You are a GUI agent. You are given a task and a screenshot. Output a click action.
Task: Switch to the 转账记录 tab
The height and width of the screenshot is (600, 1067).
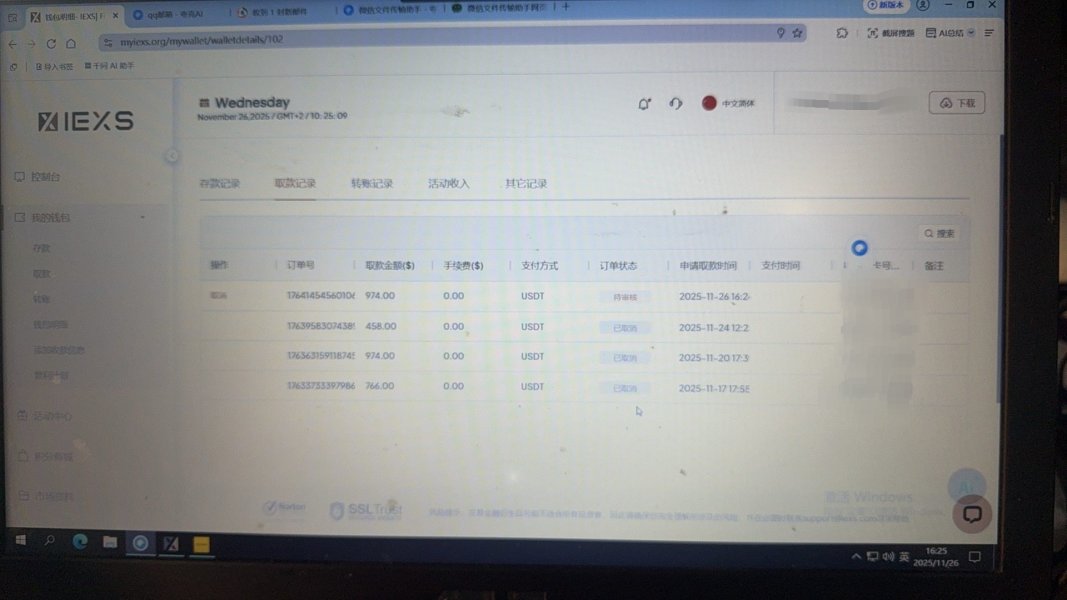click(372, 184)
